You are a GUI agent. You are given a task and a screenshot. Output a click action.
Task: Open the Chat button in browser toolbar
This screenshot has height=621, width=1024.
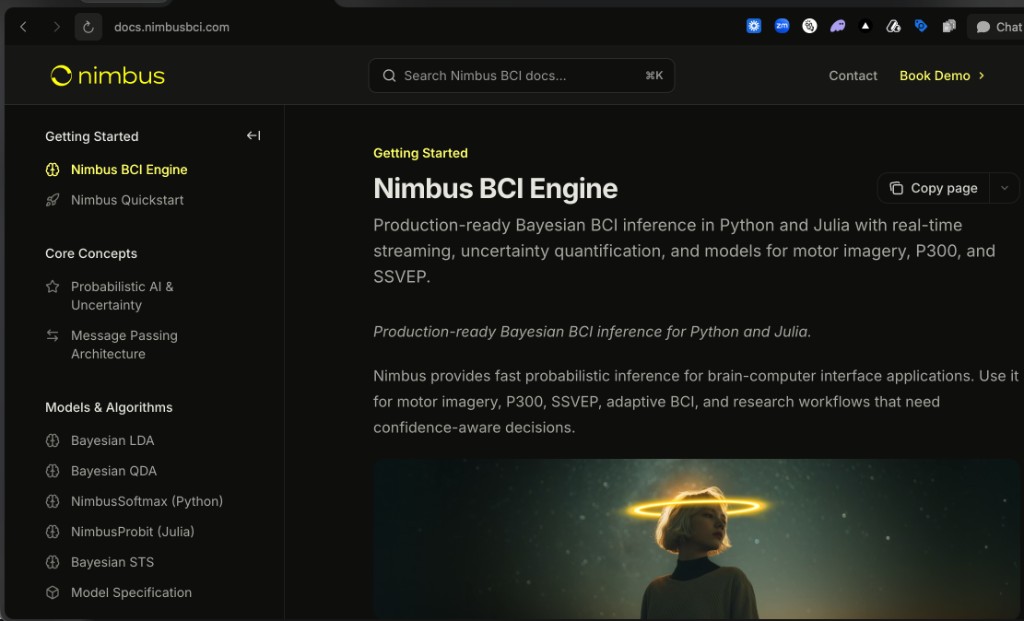pyautogui.click(x=997, y=27)
